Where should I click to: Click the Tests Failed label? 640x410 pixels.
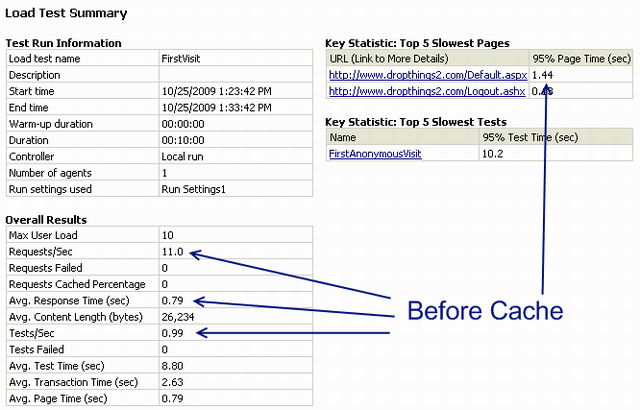coord(36,350)
